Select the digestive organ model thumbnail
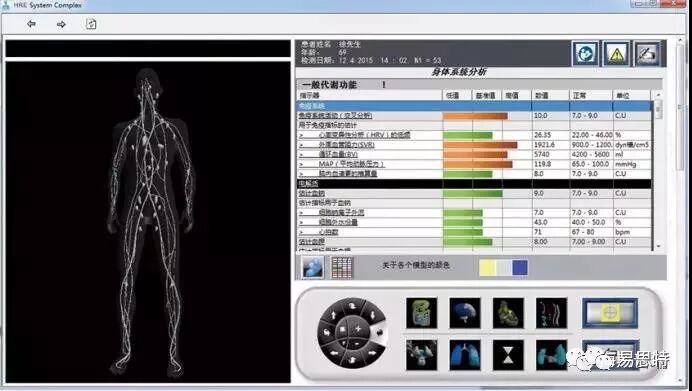 (421, 313)
